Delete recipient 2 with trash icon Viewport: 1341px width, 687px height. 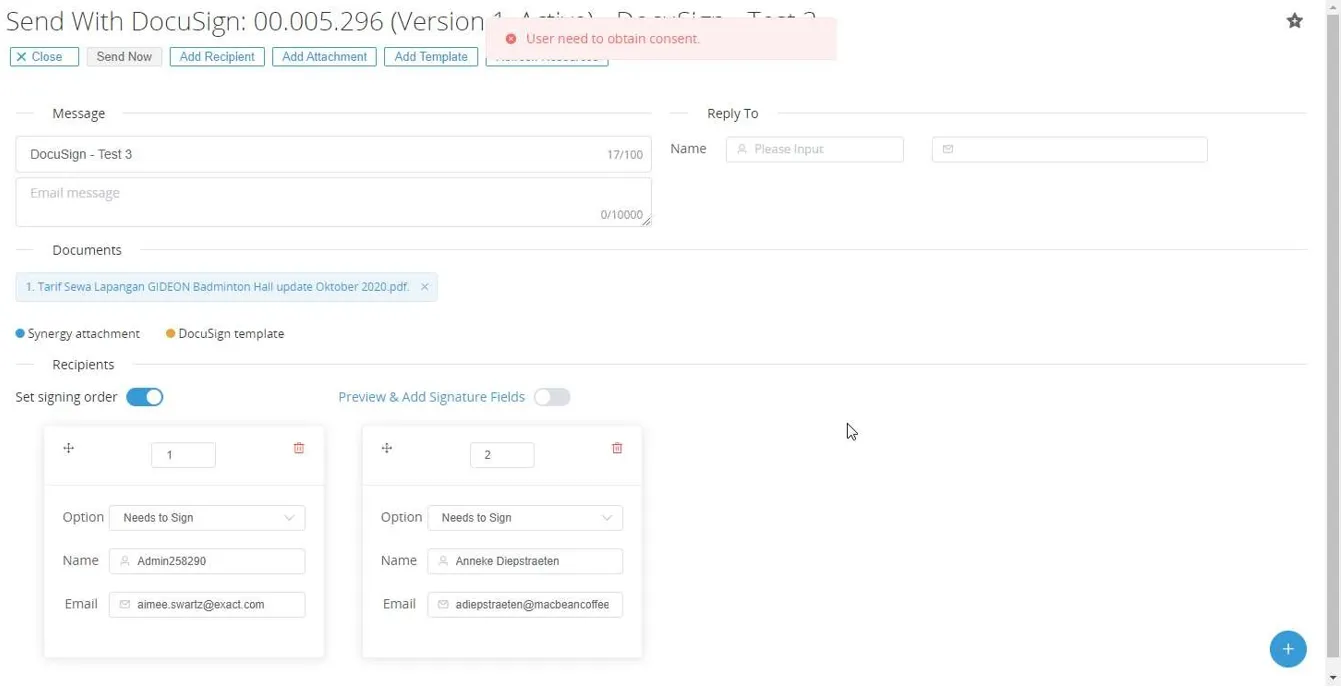click(x=617, y=448)
